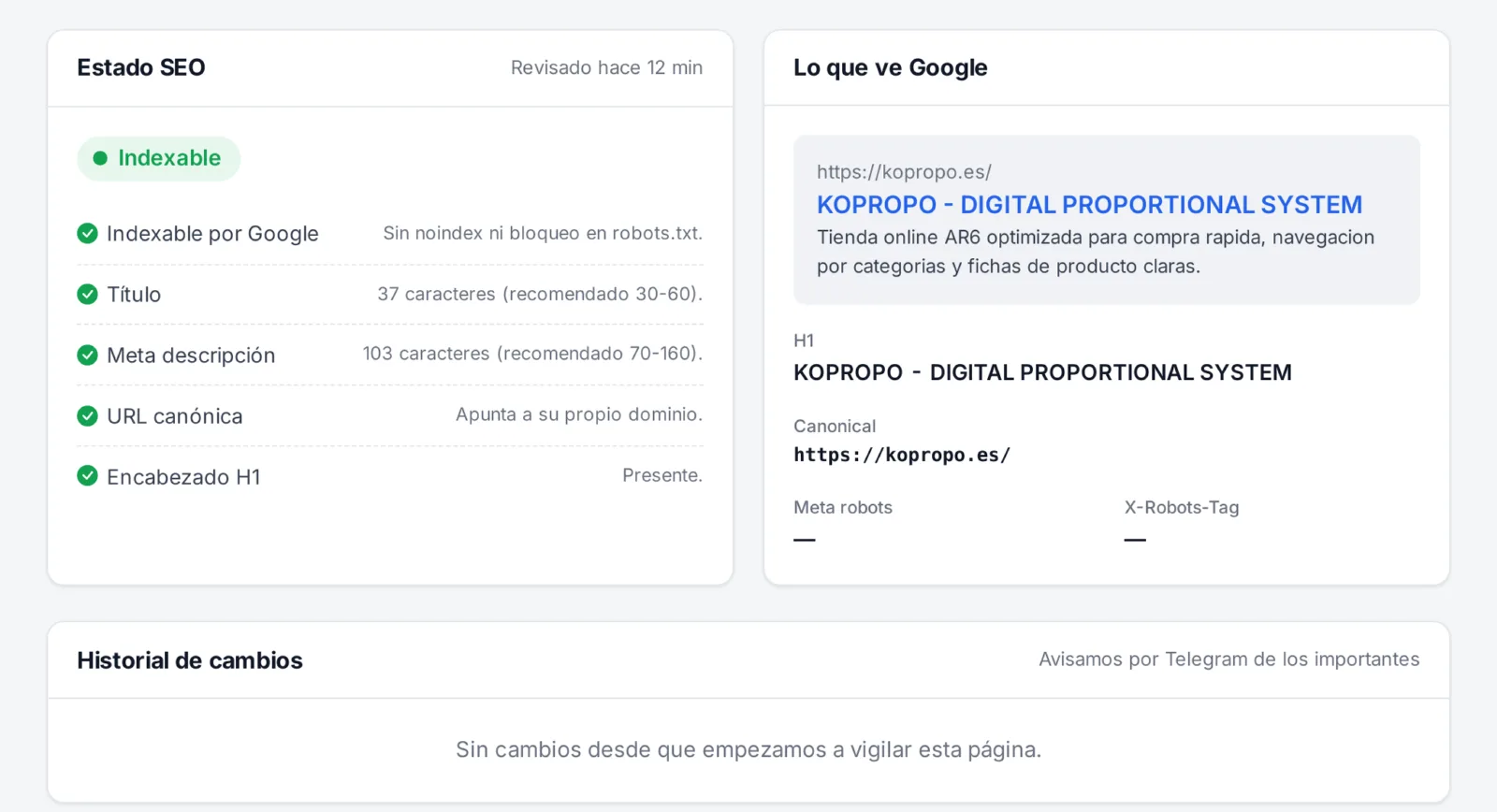
Task: Click the 'X-Robots-Tag' field label
Action: click(1182, 508)
